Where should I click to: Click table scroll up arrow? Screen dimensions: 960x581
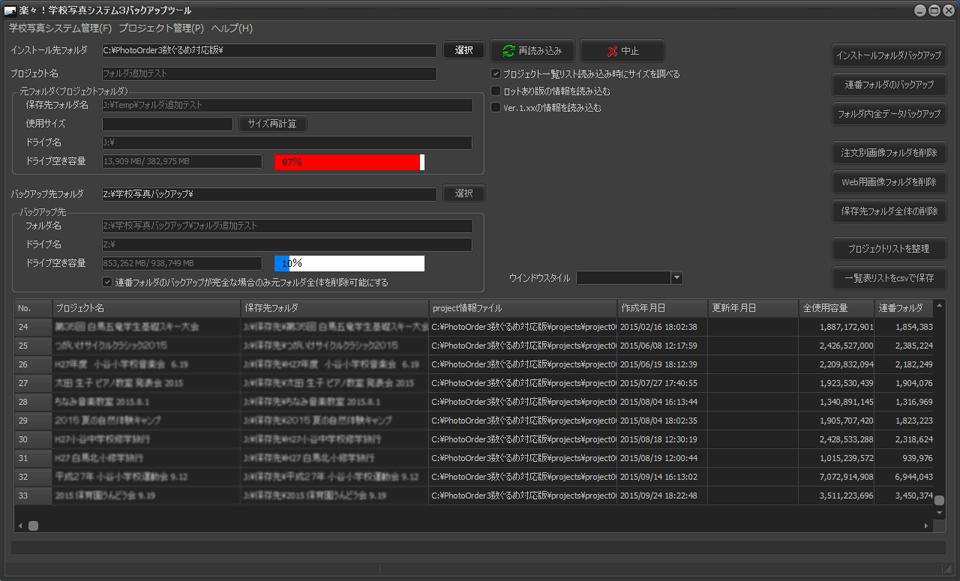coord(939,307)
